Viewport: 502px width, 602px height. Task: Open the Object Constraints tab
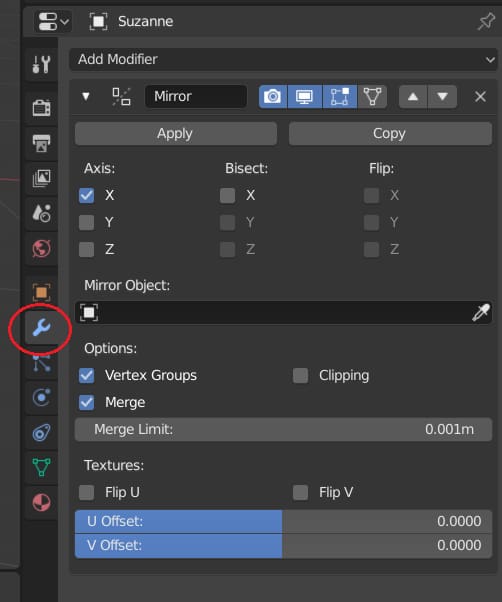(41, 433)
